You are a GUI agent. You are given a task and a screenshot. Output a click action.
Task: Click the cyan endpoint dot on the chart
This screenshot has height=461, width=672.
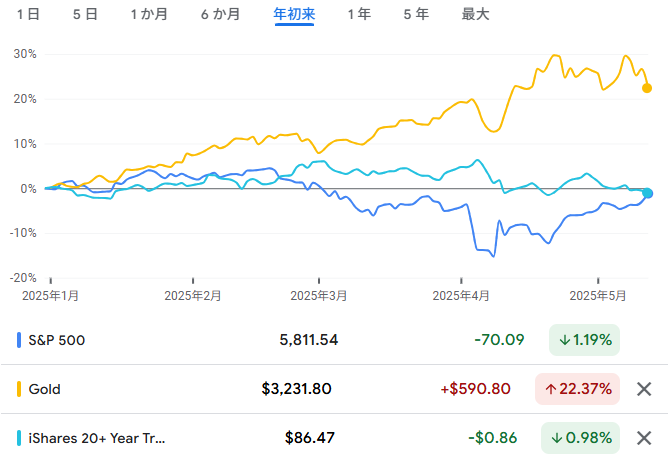[648, 193]
